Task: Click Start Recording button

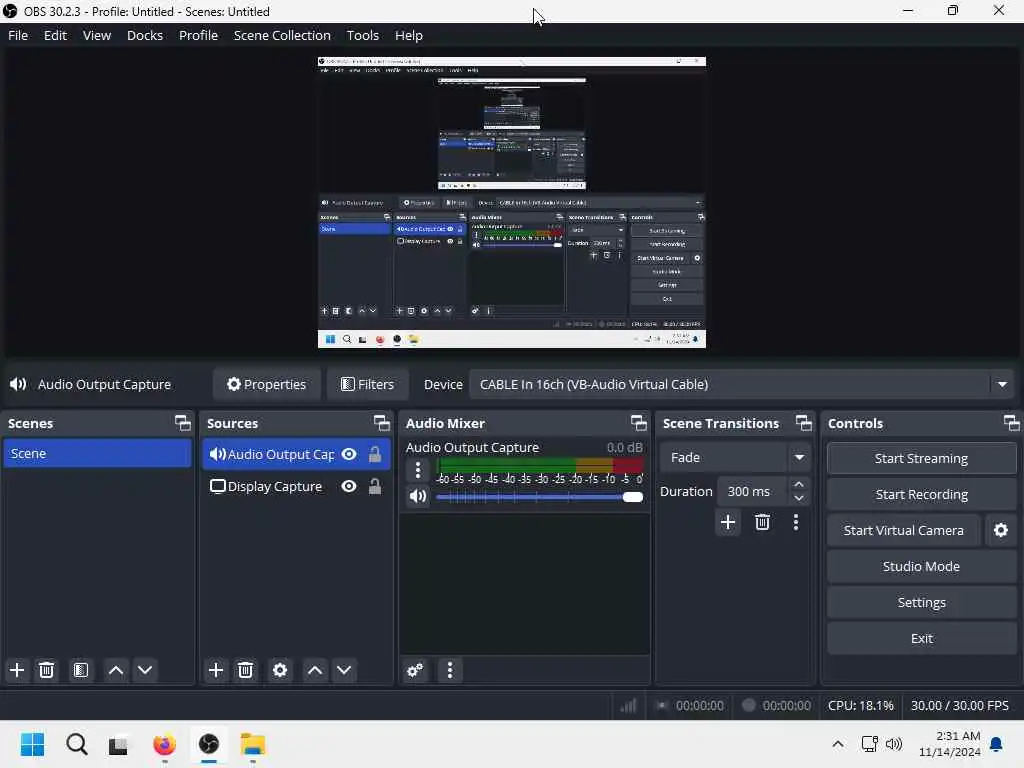Action: [921, 494]
